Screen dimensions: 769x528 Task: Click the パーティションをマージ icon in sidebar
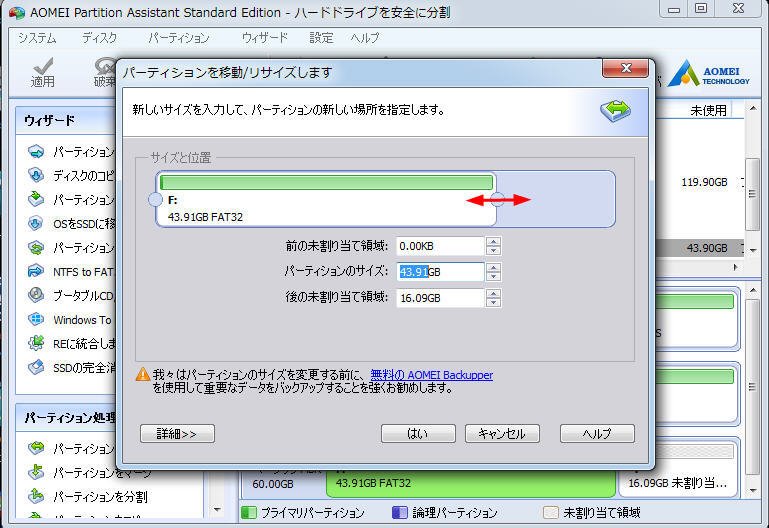(x=36, y=472)
